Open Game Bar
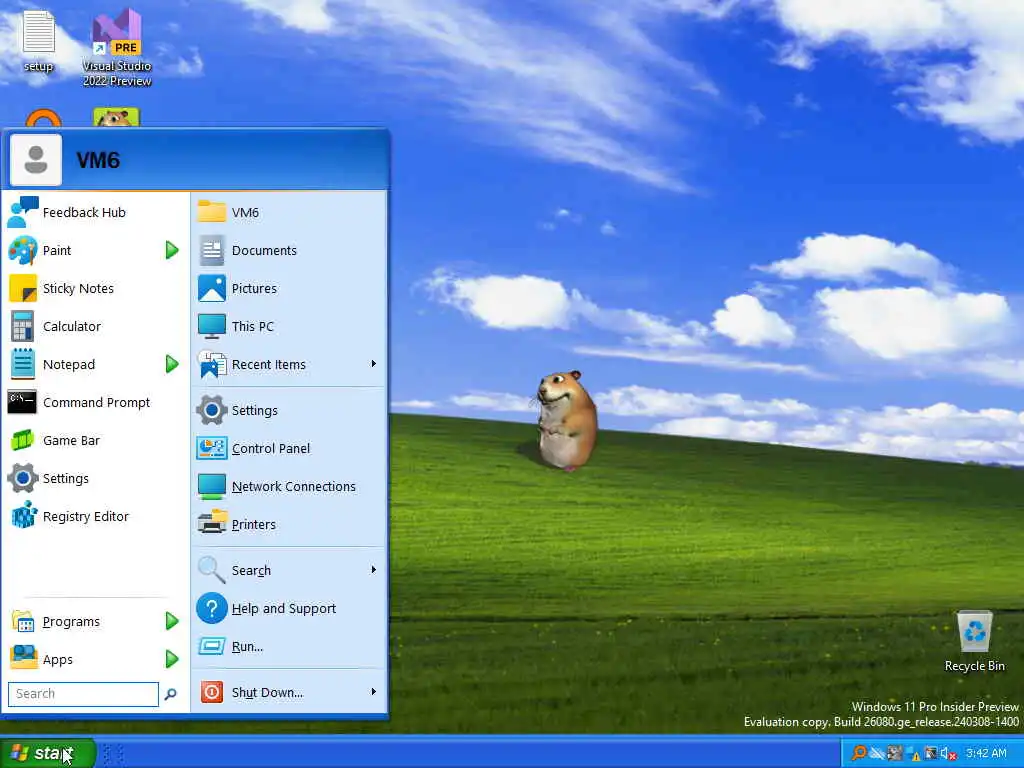Viewport: 1024px width, 768px height. point(96,440)
